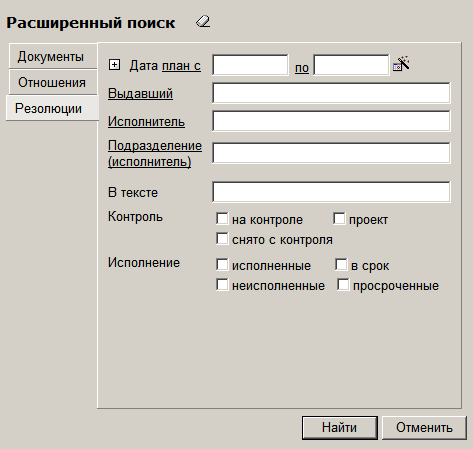Switch to the Отношения tab

[x=53, y=82]
